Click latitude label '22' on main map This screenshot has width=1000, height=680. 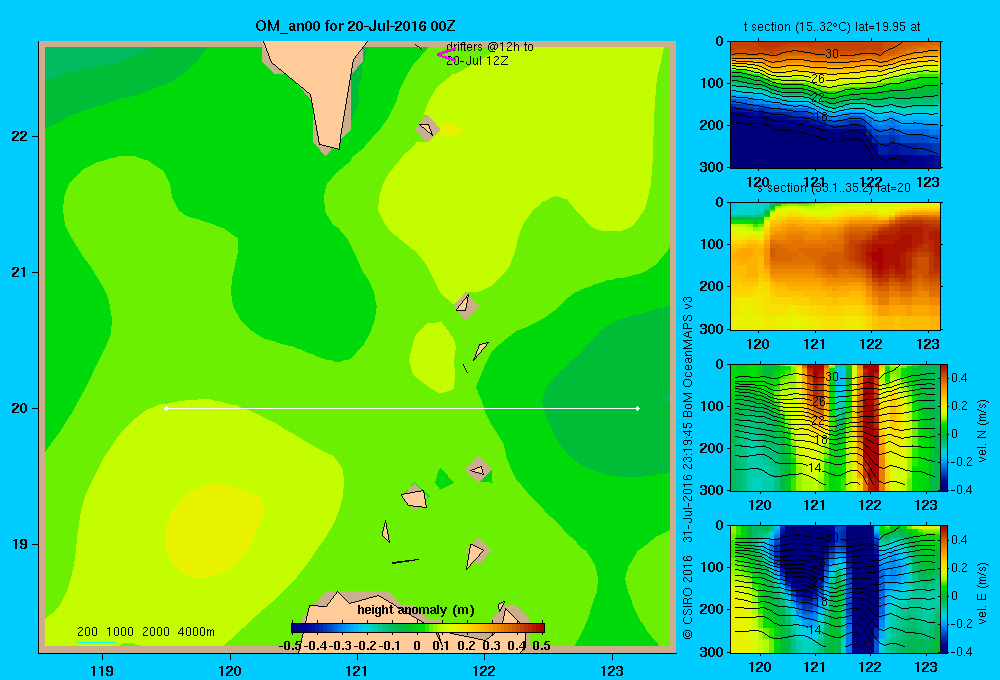point(20,136)
